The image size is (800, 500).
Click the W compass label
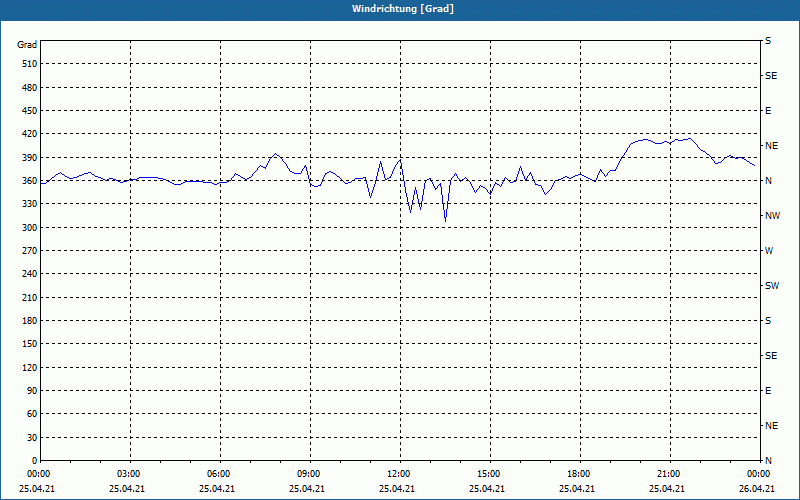coord(769,251)
